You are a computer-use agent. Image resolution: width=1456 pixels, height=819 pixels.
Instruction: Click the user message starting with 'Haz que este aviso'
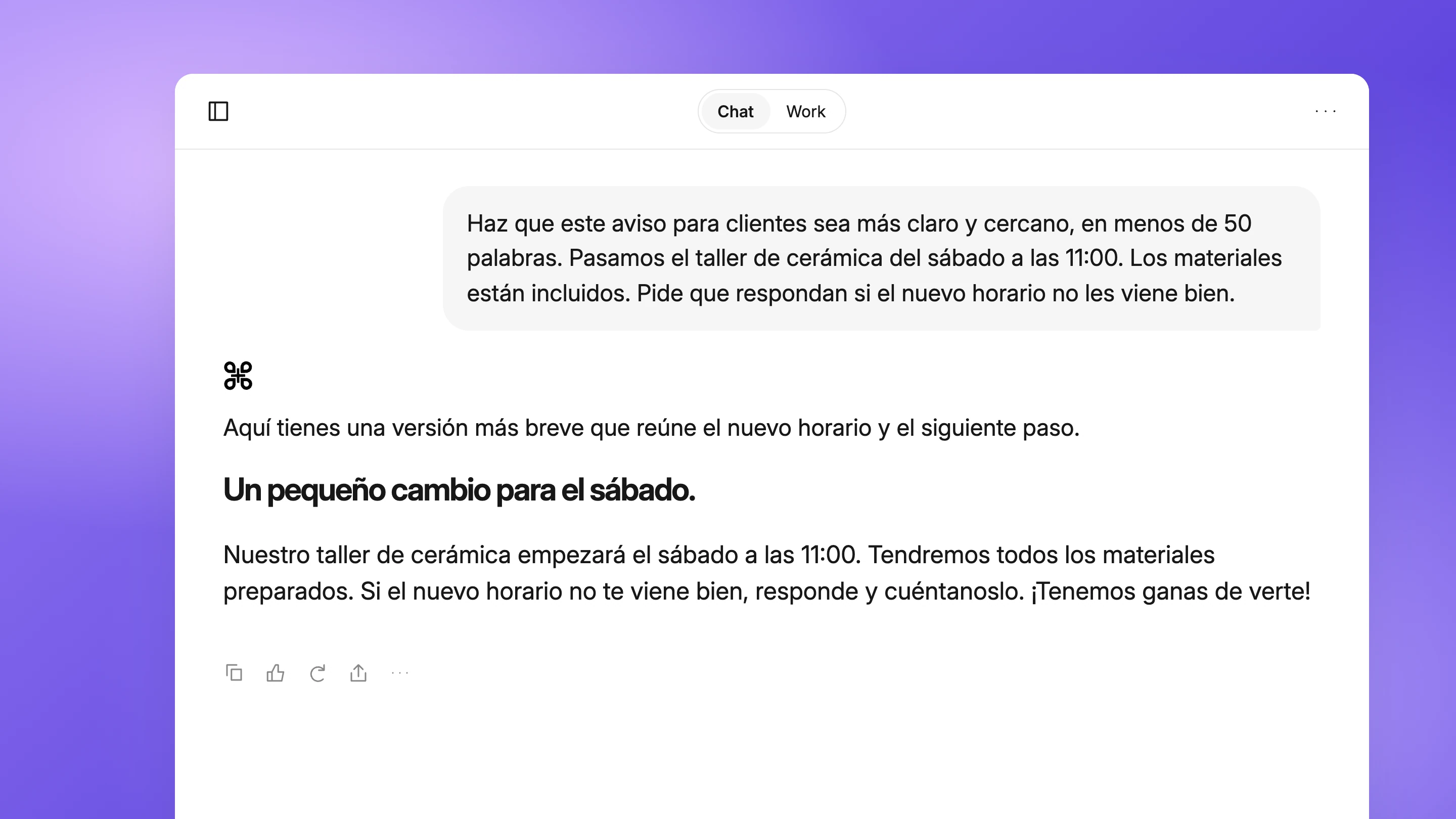coord(881,258)
